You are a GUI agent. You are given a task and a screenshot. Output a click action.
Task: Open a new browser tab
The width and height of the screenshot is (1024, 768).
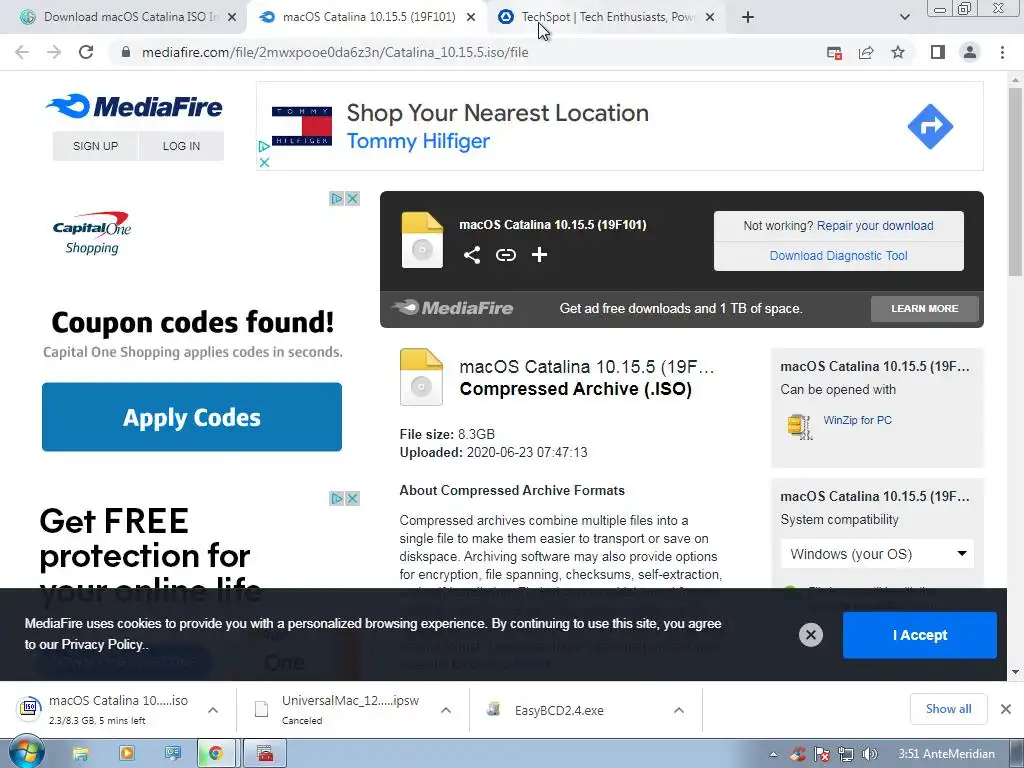point(748,17)
